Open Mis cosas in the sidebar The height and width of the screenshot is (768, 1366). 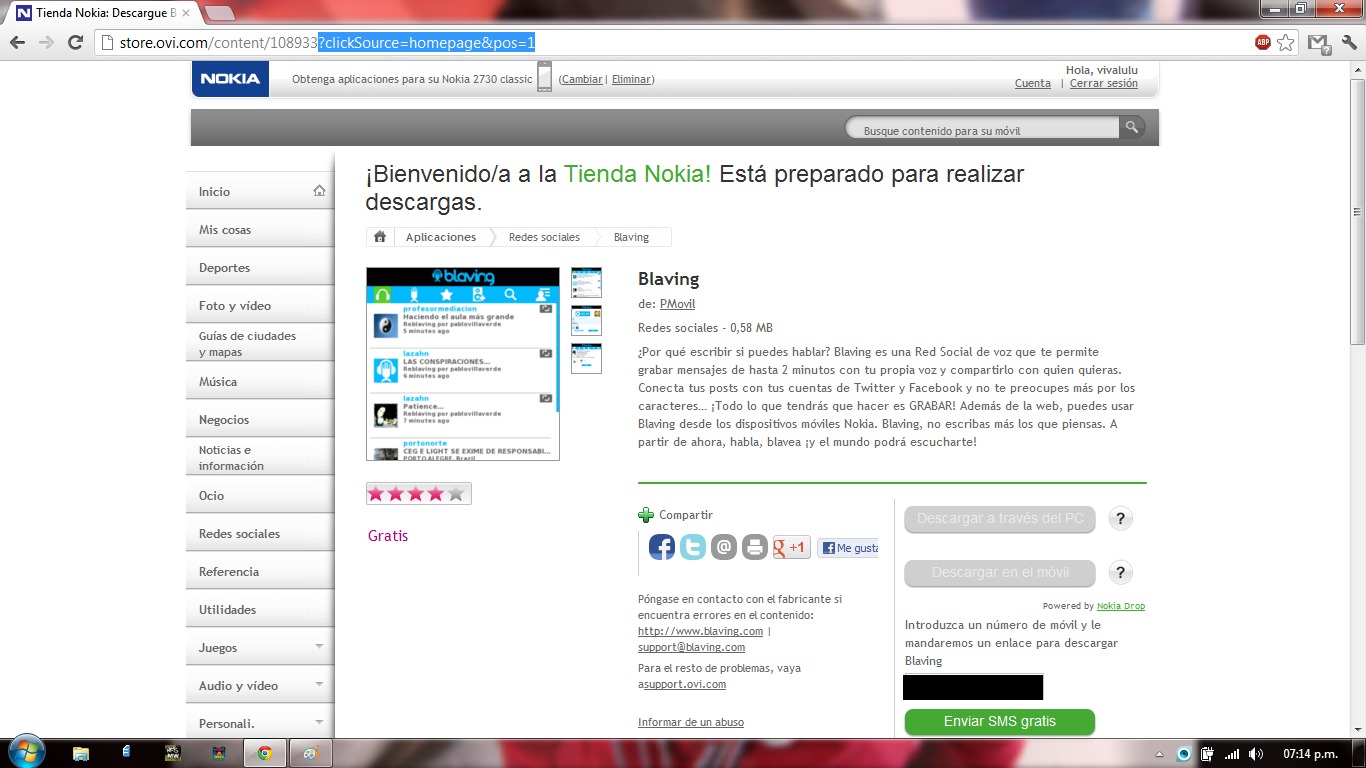click(x=260, y=229)
